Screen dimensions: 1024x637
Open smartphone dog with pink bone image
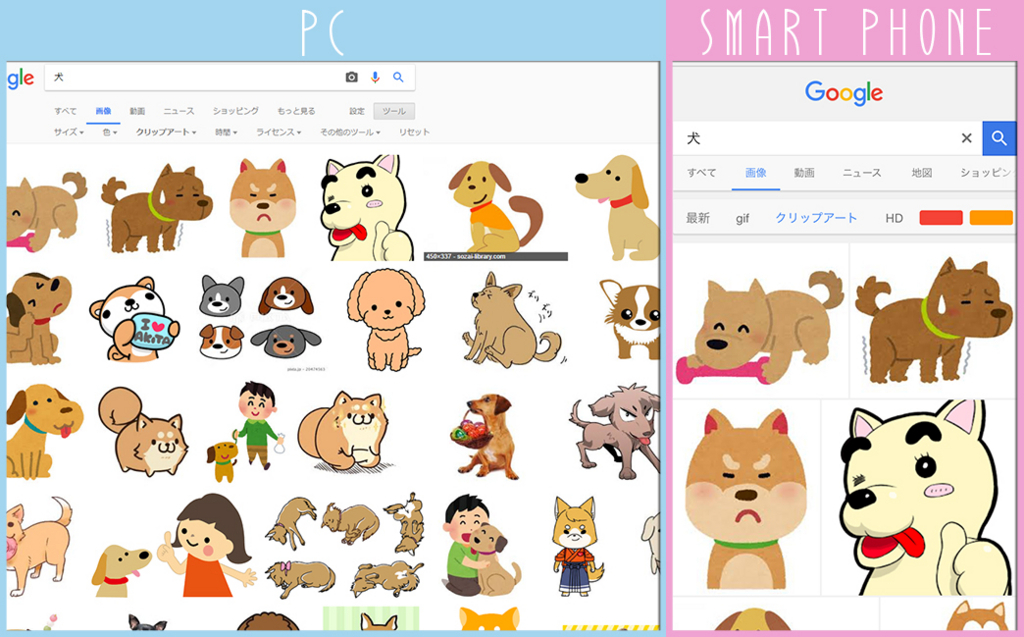(x=760, y=323)
